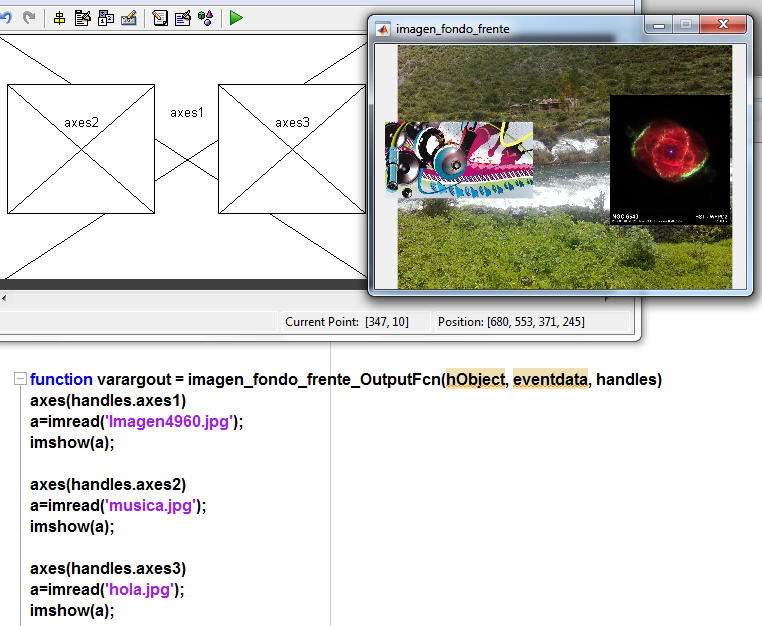This screenshot has width=762, height=626.
Task: Click imshow(a); below the hola.jpg line
Action: (72, 610)
